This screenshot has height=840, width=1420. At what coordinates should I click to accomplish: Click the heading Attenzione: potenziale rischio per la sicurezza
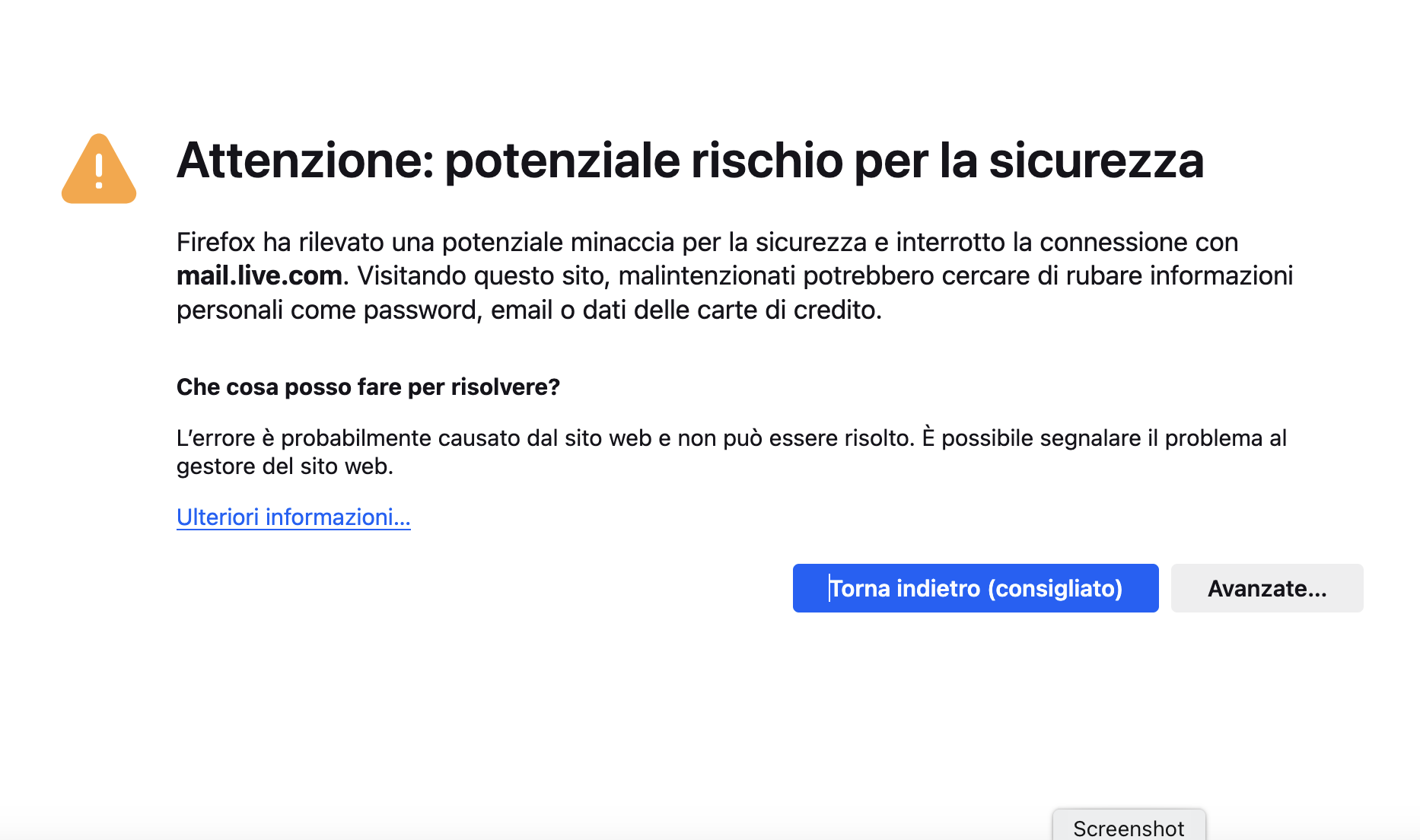tap(690, 161)
